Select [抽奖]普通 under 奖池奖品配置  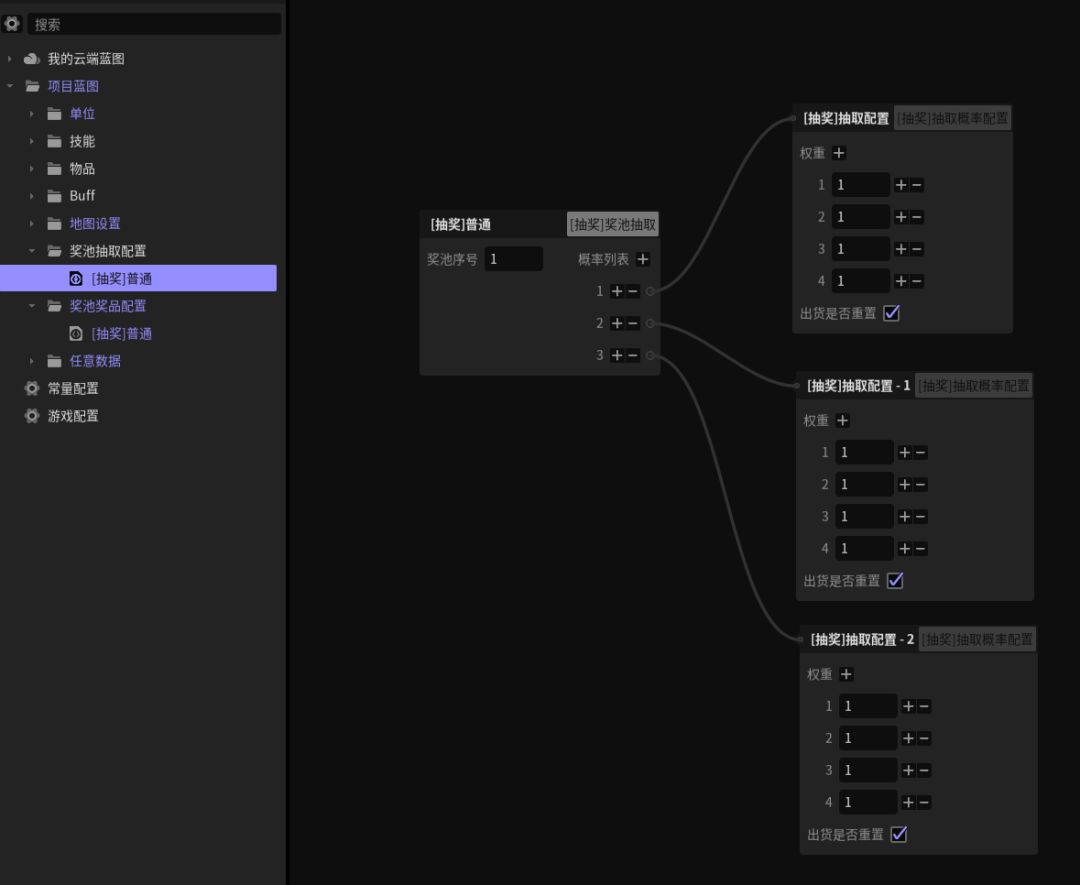click(x=121, y=334)
